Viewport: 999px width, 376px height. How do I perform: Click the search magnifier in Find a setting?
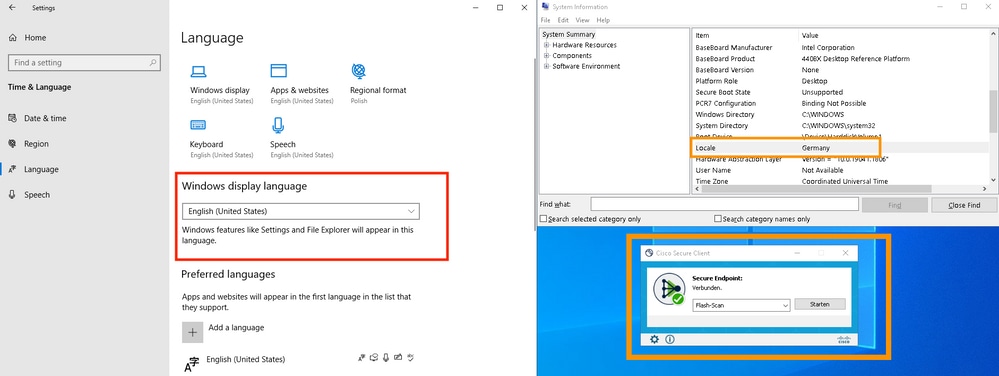[153, 63]
